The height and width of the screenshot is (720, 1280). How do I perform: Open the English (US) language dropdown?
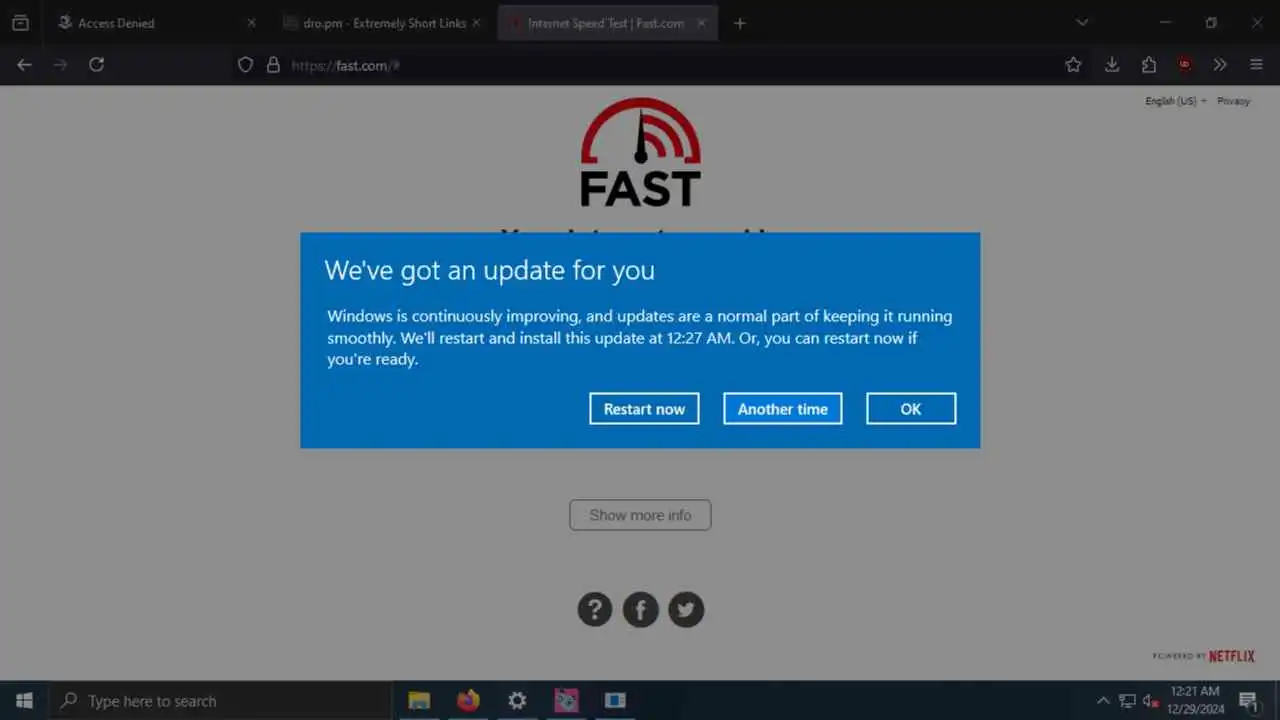(x=1175, y=101)
